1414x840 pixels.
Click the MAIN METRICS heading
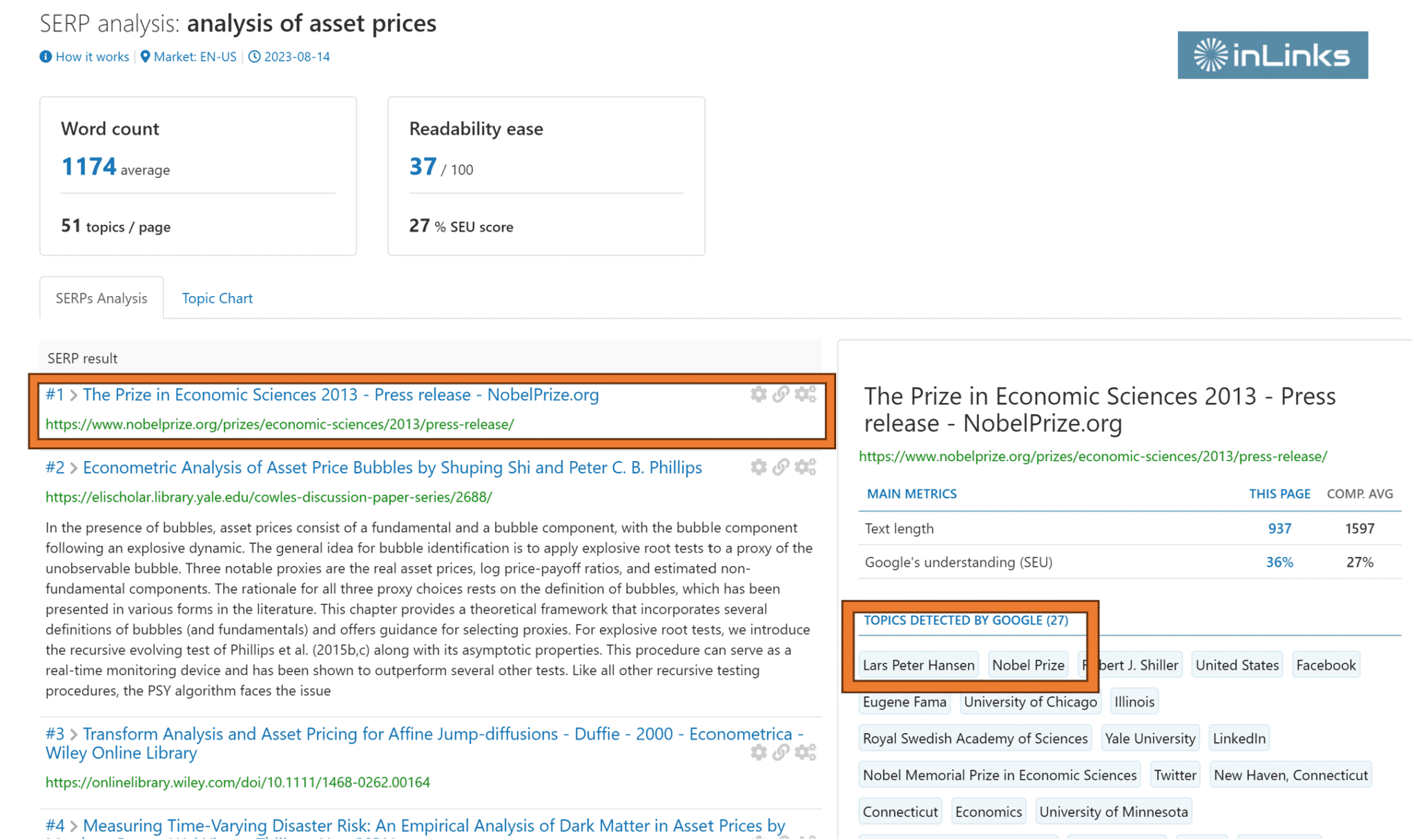click(x=911, y=494)
